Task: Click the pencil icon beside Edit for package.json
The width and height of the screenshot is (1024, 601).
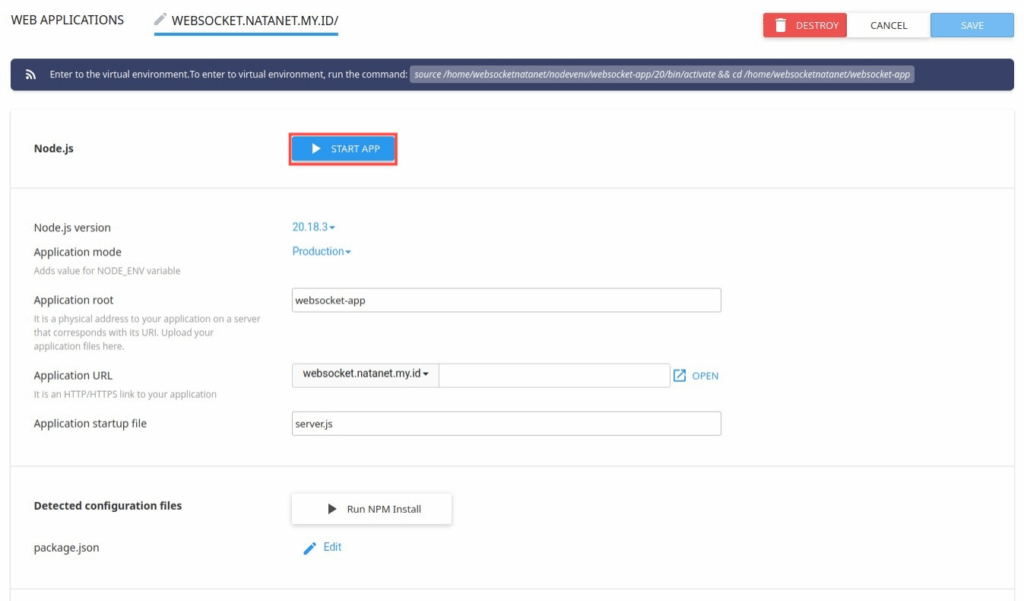Action: 310,548
